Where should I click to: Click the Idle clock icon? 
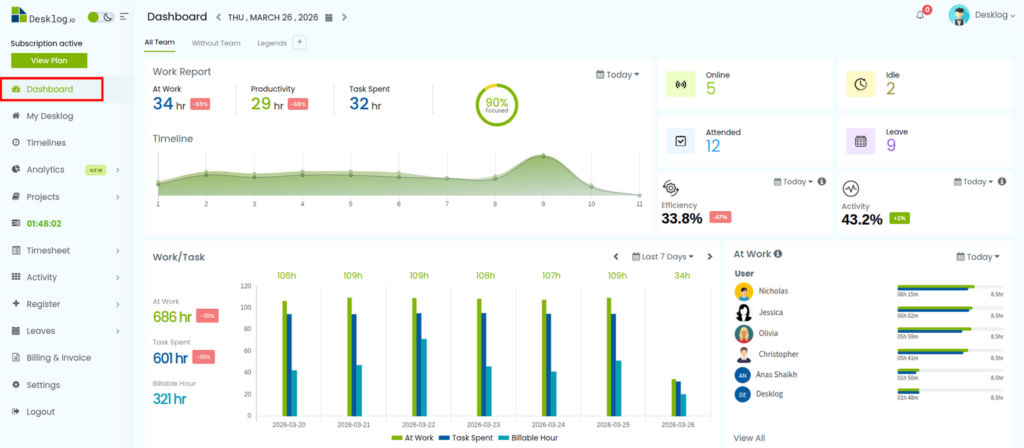pos(860,84)
